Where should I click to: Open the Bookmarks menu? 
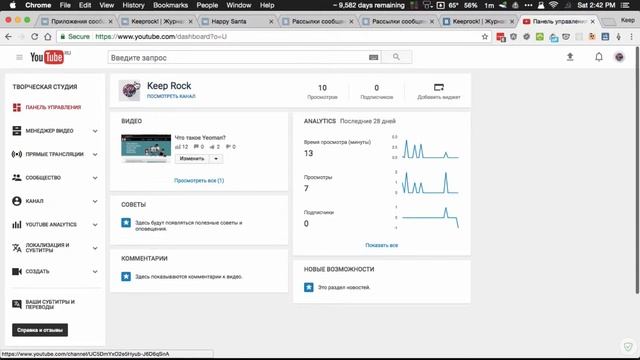point(170,5)
